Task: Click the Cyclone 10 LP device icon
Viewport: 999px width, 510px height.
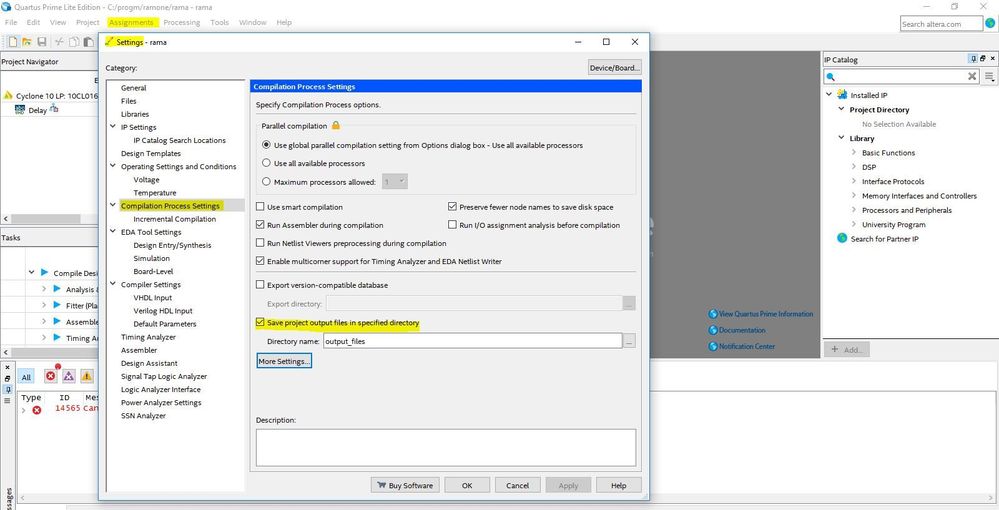Action: pyautogui.click(x=8, y=96)
